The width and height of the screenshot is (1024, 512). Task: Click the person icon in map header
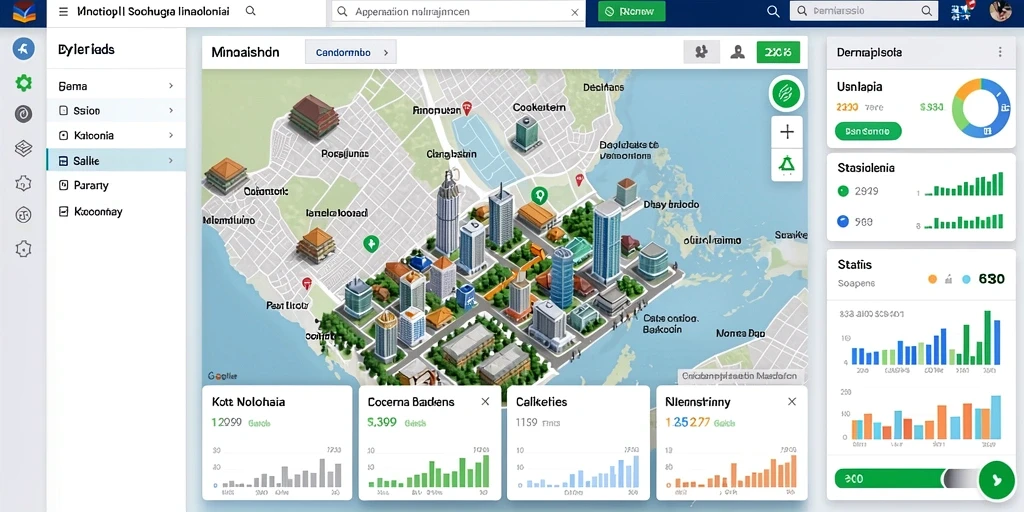point(737,52)
